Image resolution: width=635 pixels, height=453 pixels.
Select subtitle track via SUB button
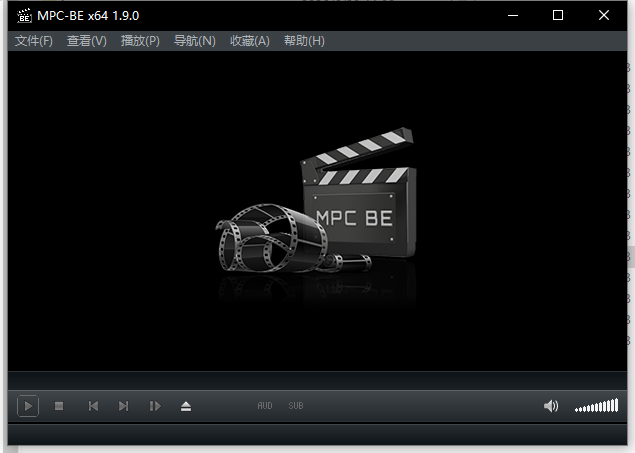click(296, 406)
